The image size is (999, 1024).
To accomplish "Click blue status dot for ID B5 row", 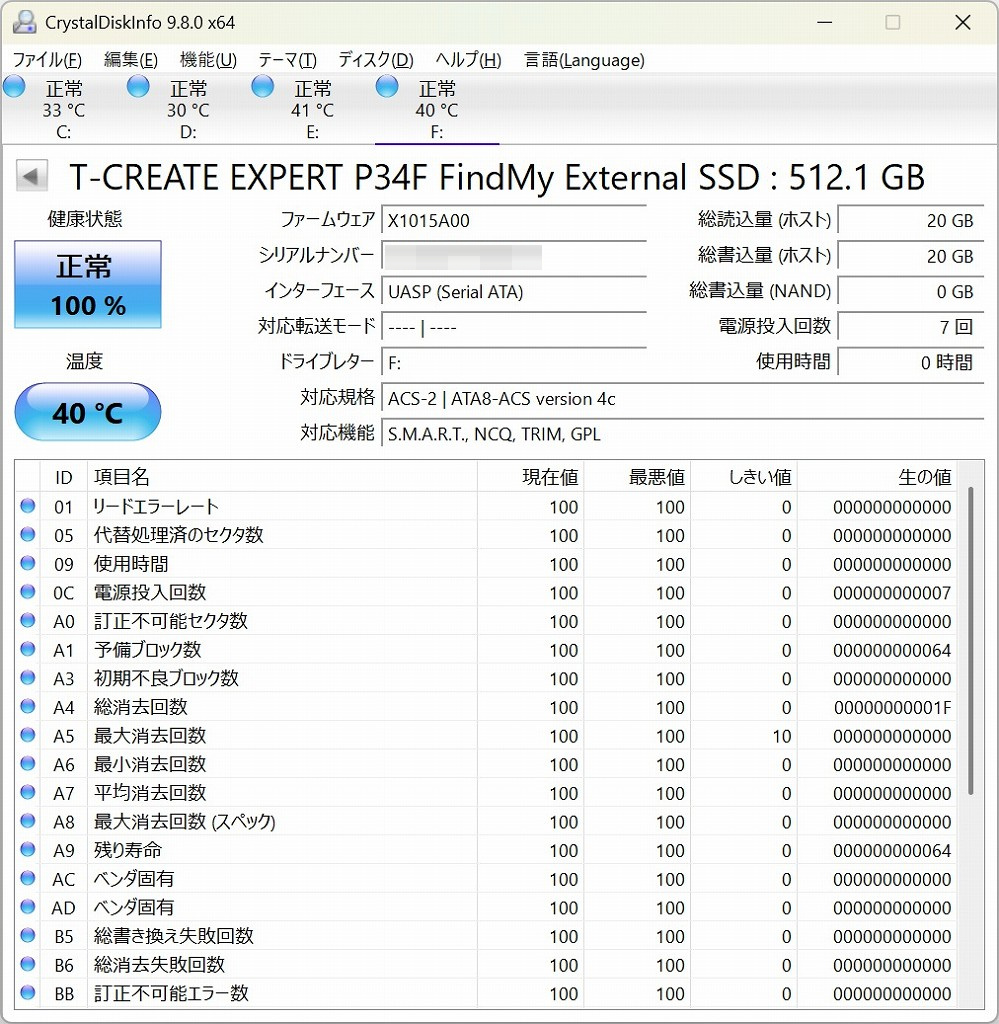I will 27,935.
